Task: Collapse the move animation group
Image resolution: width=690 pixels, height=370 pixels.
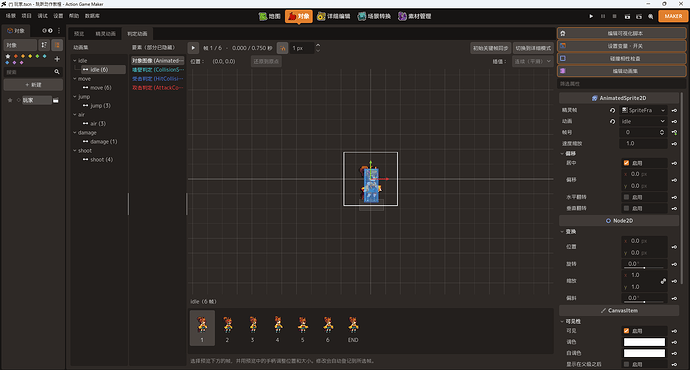Action: [x=75, y=79]
